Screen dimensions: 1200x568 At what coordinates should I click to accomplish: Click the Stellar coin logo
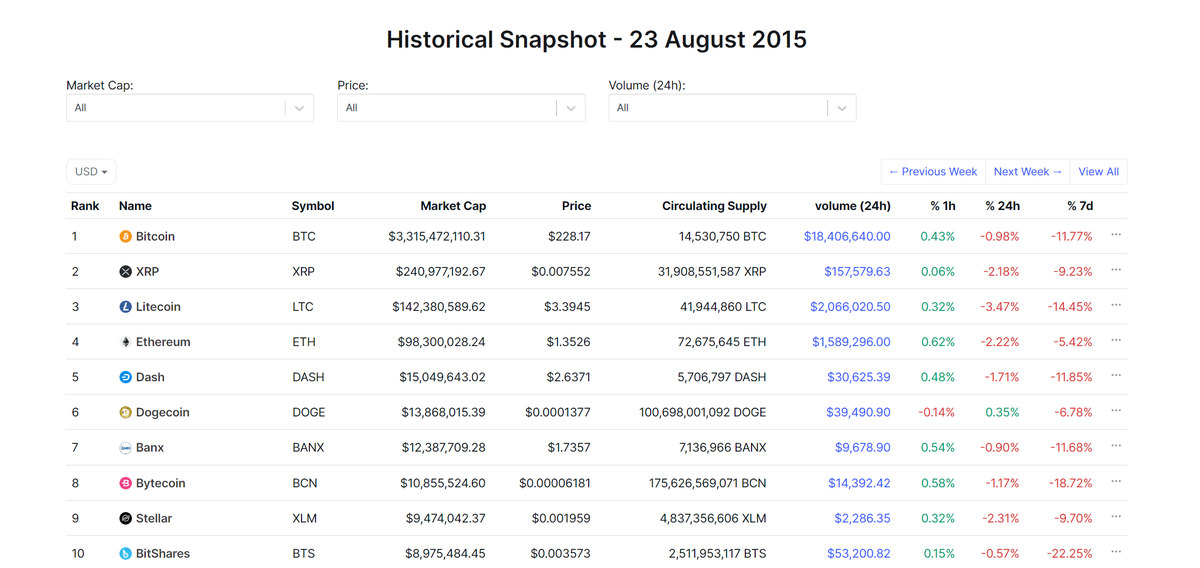coord(125,519)
